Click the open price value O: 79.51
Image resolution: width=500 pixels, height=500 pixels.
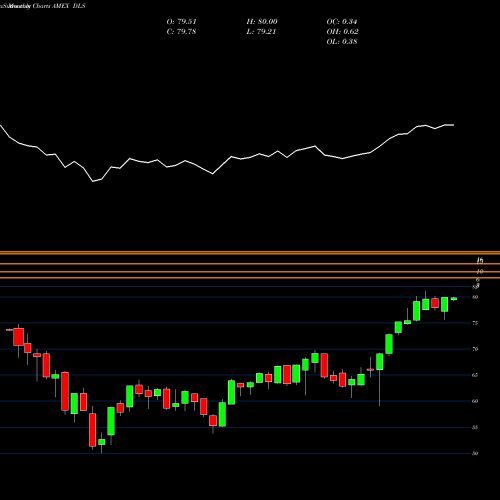click(182, 22)
